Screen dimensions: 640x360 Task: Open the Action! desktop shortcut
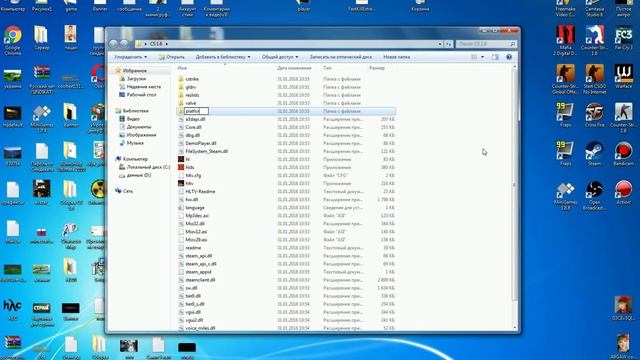pyautogui.click(x=623, y=192)
